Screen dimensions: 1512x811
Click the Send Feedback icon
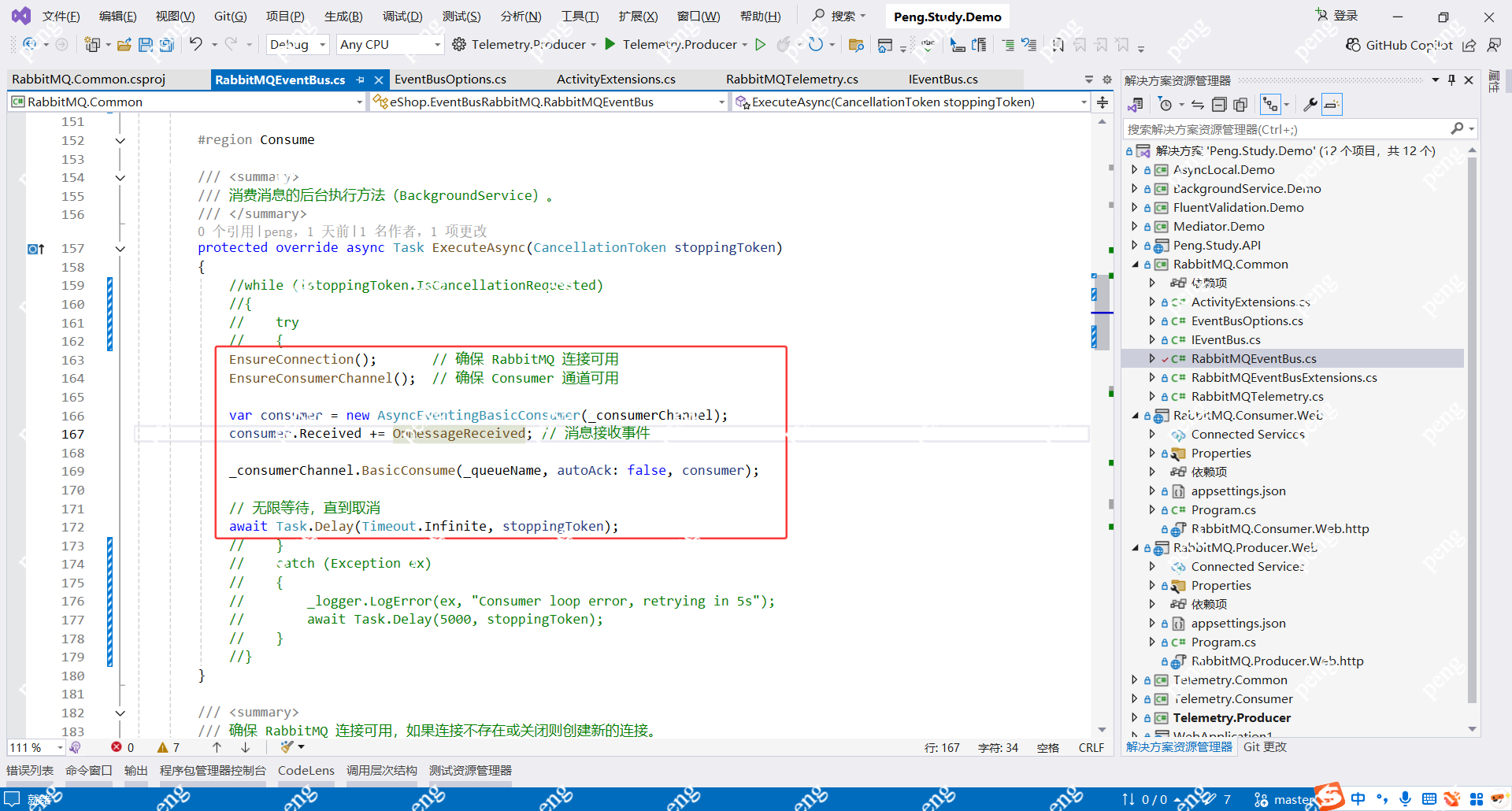1494,45
